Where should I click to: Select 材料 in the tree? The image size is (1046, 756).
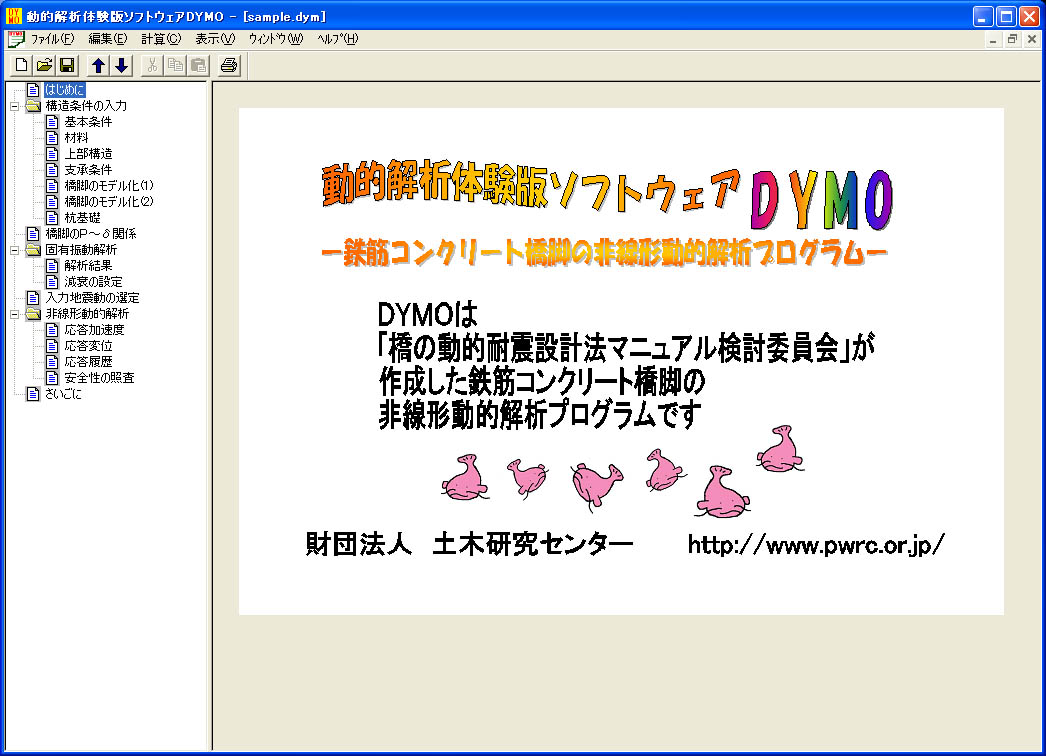pyautogui.click(x=76, y=137)
